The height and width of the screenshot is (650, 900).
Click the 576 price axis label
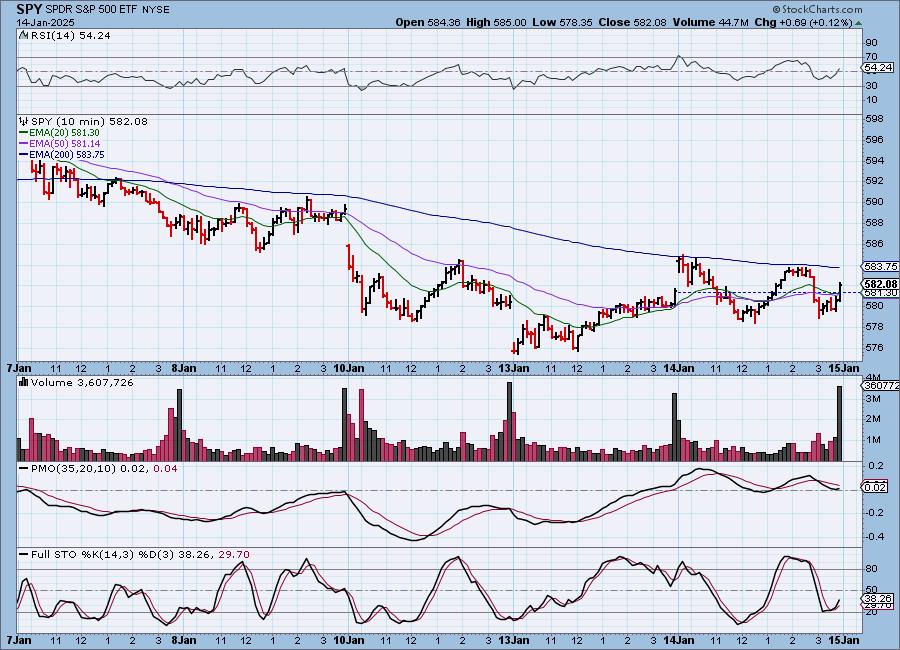(x=875, y=347)
